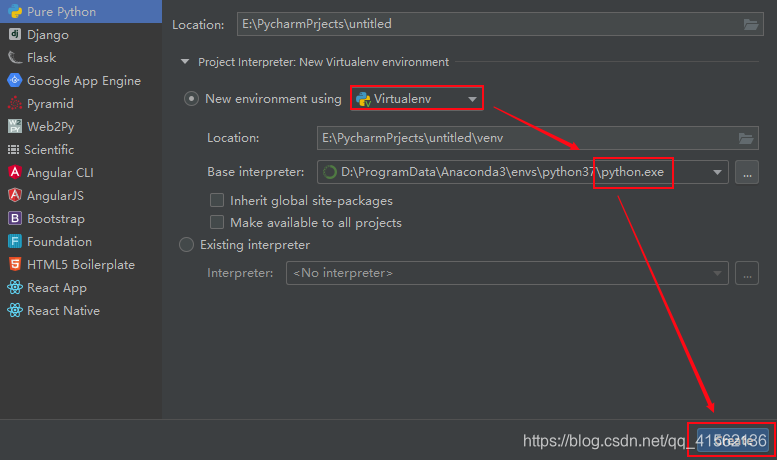
Task: Click the Web2Py project icon
Action: [x=15, y=126]
